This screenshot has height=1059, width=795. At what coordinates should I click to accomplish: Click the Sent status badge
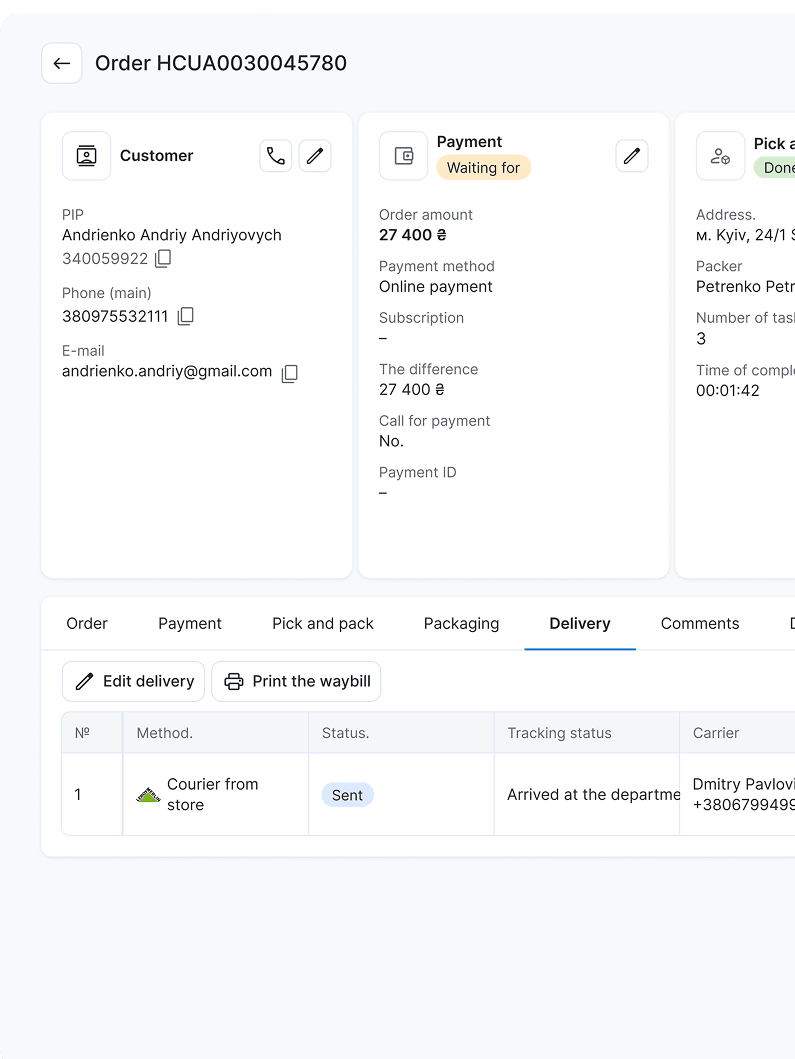point(347,795)
